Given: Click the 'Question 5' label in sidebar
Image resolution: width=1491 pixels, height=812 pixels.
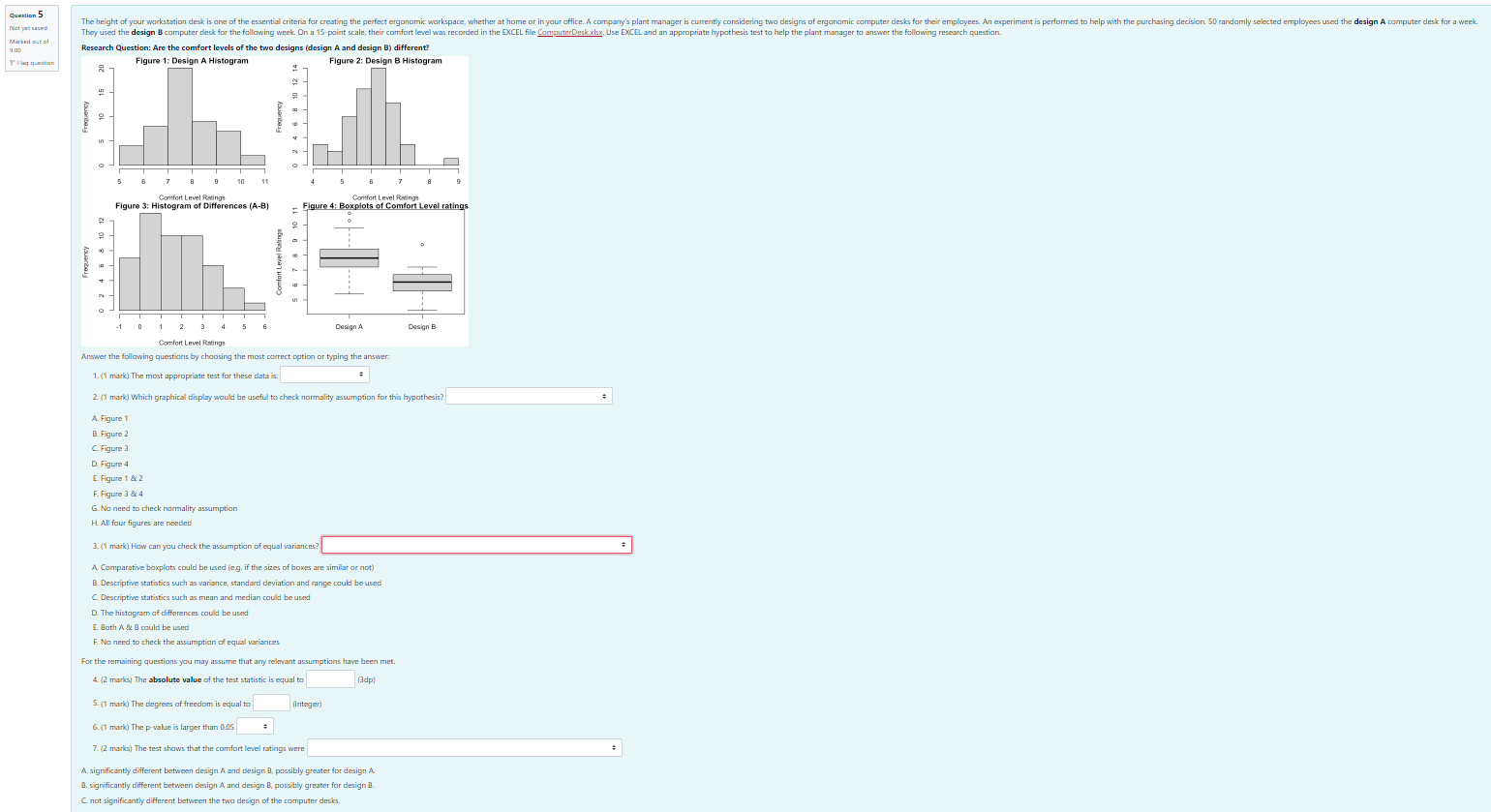Looking at the screenshot, I should coord(26,15).
